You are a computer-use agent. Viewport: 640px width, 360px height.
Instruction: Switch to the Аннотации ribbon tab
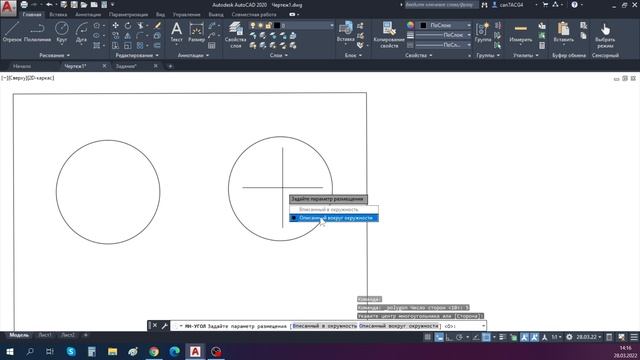point(88,14)
